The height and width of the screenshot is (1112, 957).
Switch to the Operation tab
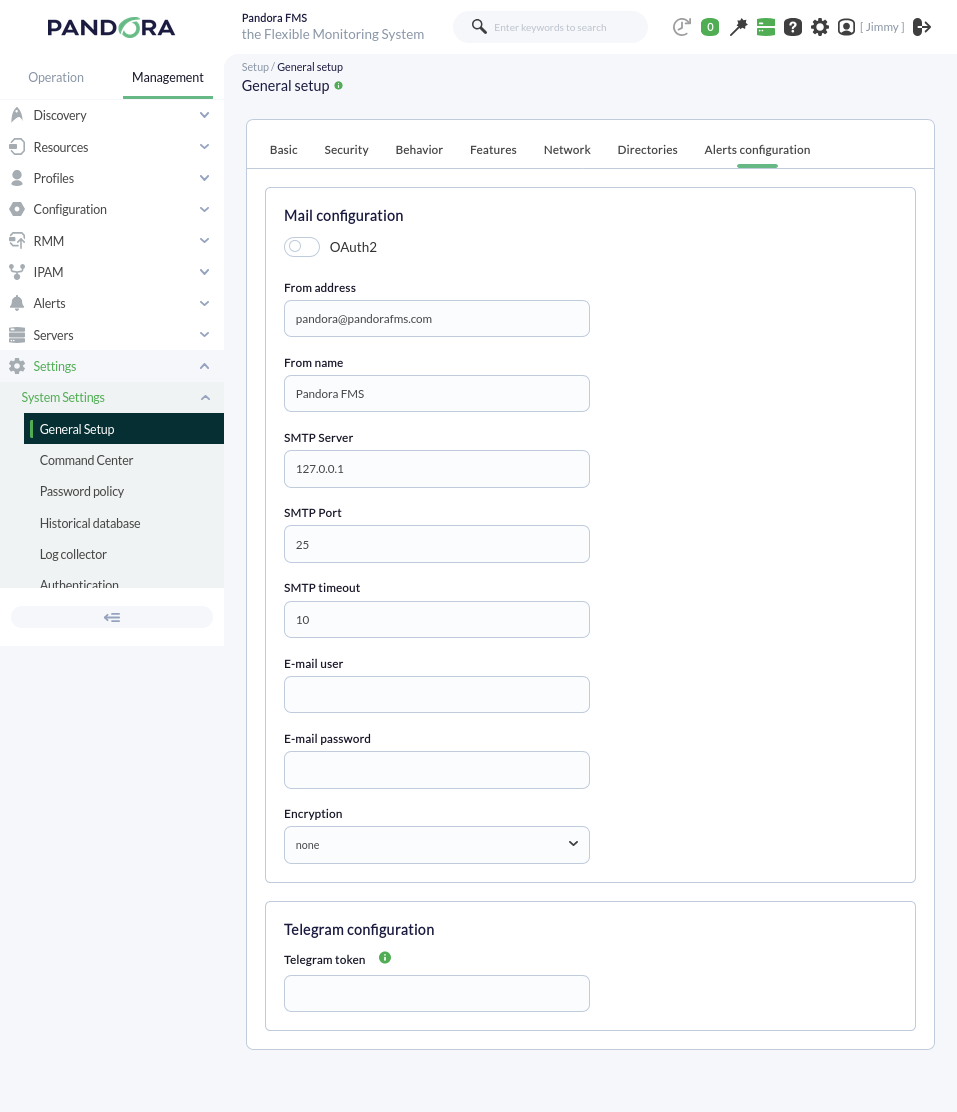[56, 77]
